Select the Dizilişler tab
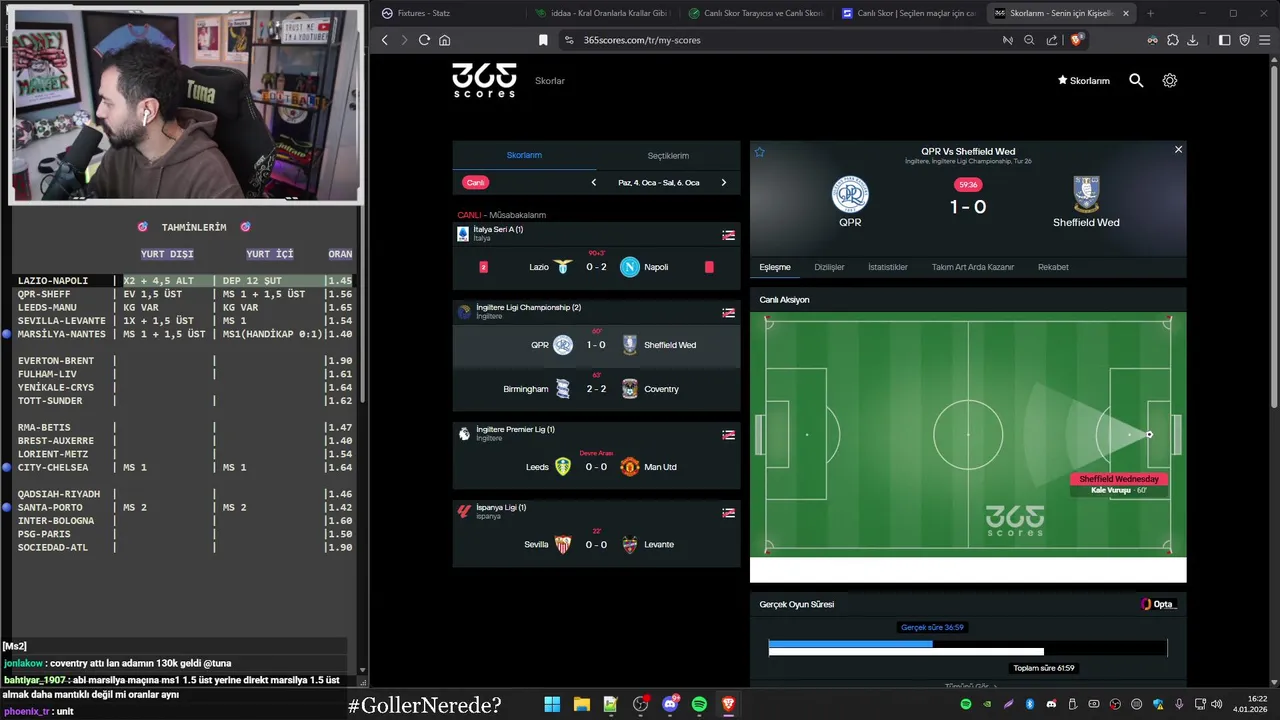The height and width of the screenshot is (720, 1280). pos(829,267)
